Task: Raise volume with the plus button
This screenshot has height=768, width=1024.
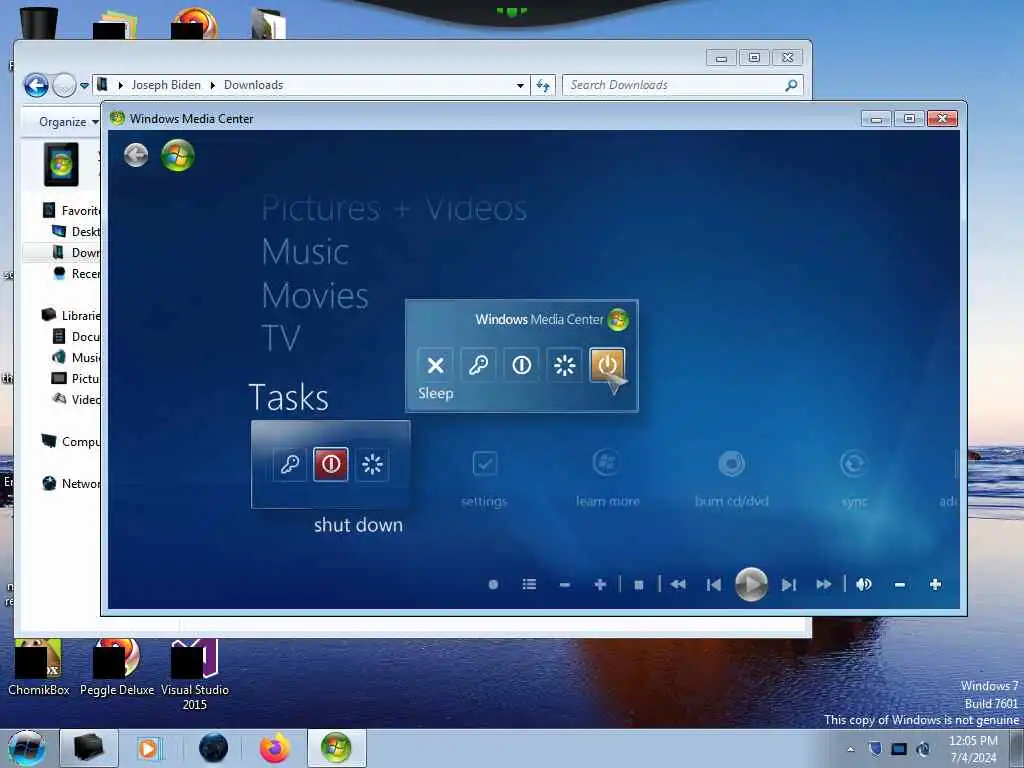Action: (x=935, y=584)
